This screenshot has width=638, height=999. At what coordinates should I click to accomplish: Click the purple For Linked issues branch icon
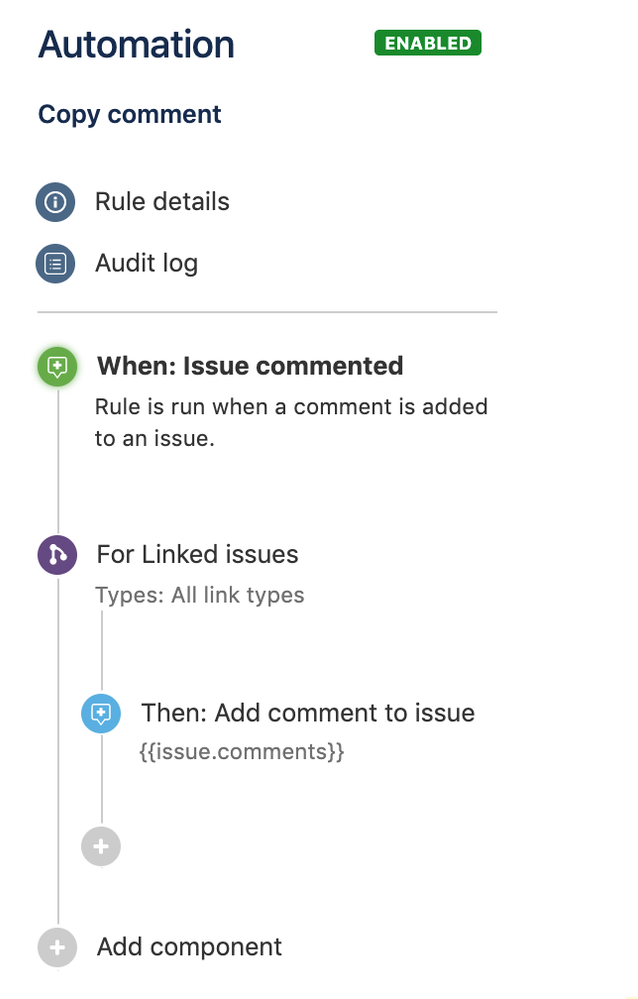57,554
